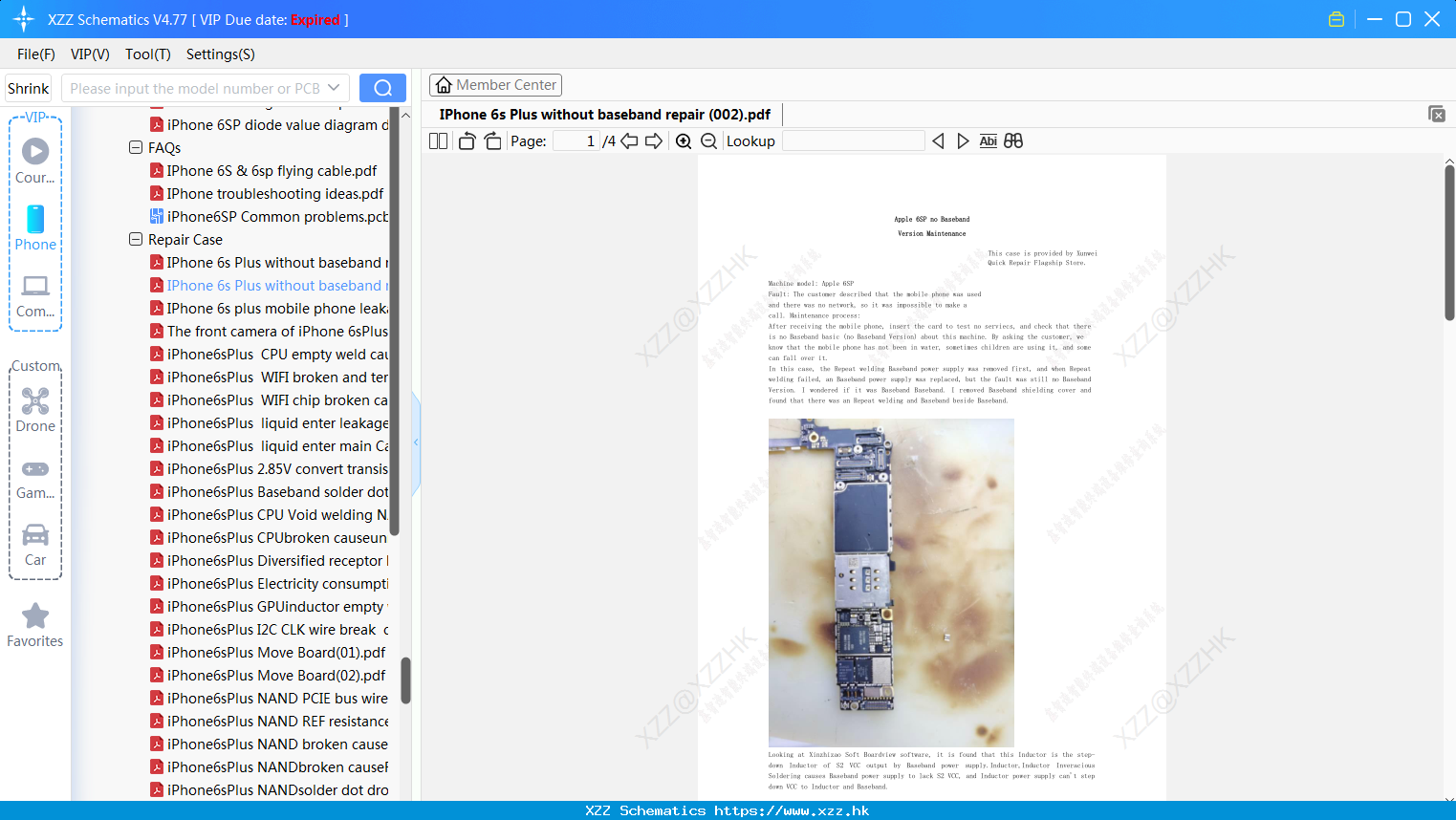Click the yellow toolbox icon in title bar
Image resolution: width=1456 pixels, height=820 pixels.
coord(1336,19)
